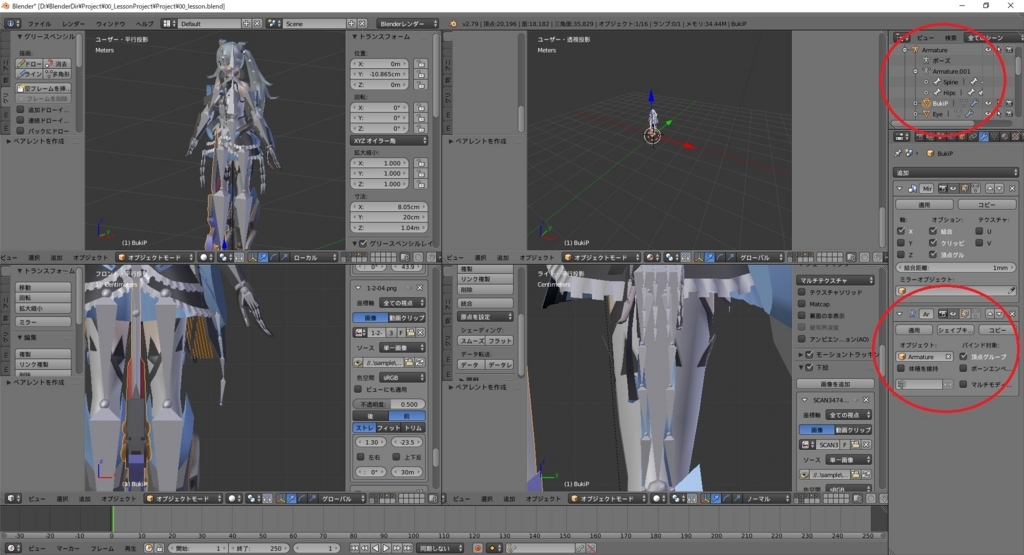Expand the Armature.001 tree row in outliner
Screen dimensions: 1024x555
pyautogui.click(x=916, y=71)
